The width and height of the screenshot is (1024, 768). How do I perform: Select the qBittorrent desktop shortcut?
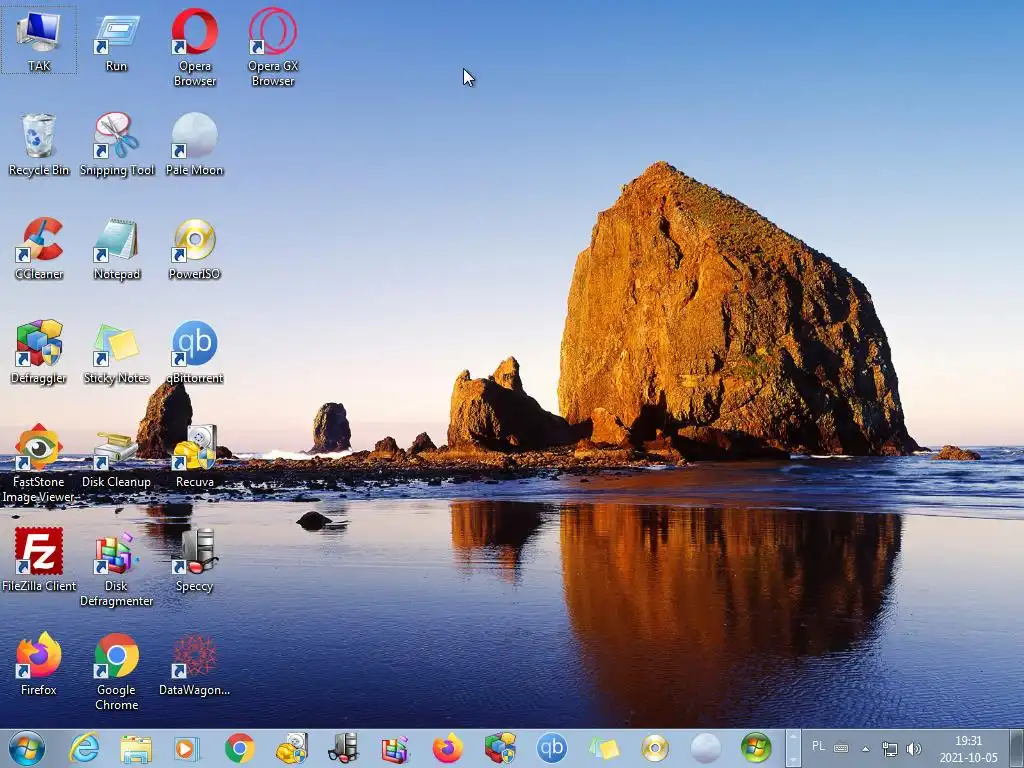tap(195, 352)
